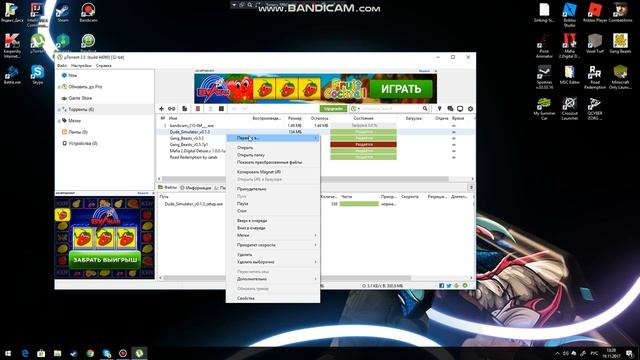Open the MSC Editor desktop icon
640x360 pixels.
[x=569, y=74]
